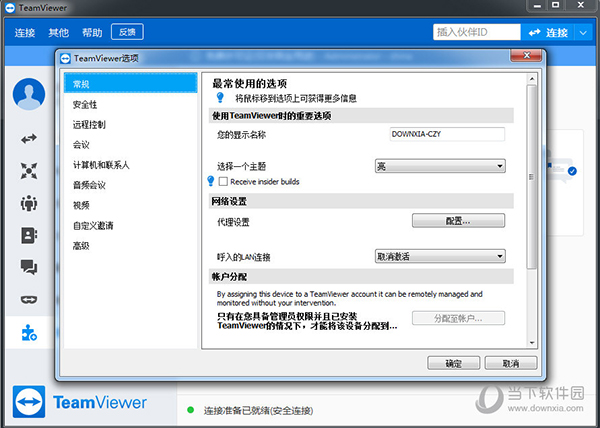Close the TeamViewer options dialog
This screenshot has height=428, width=600.
[526, 55]
